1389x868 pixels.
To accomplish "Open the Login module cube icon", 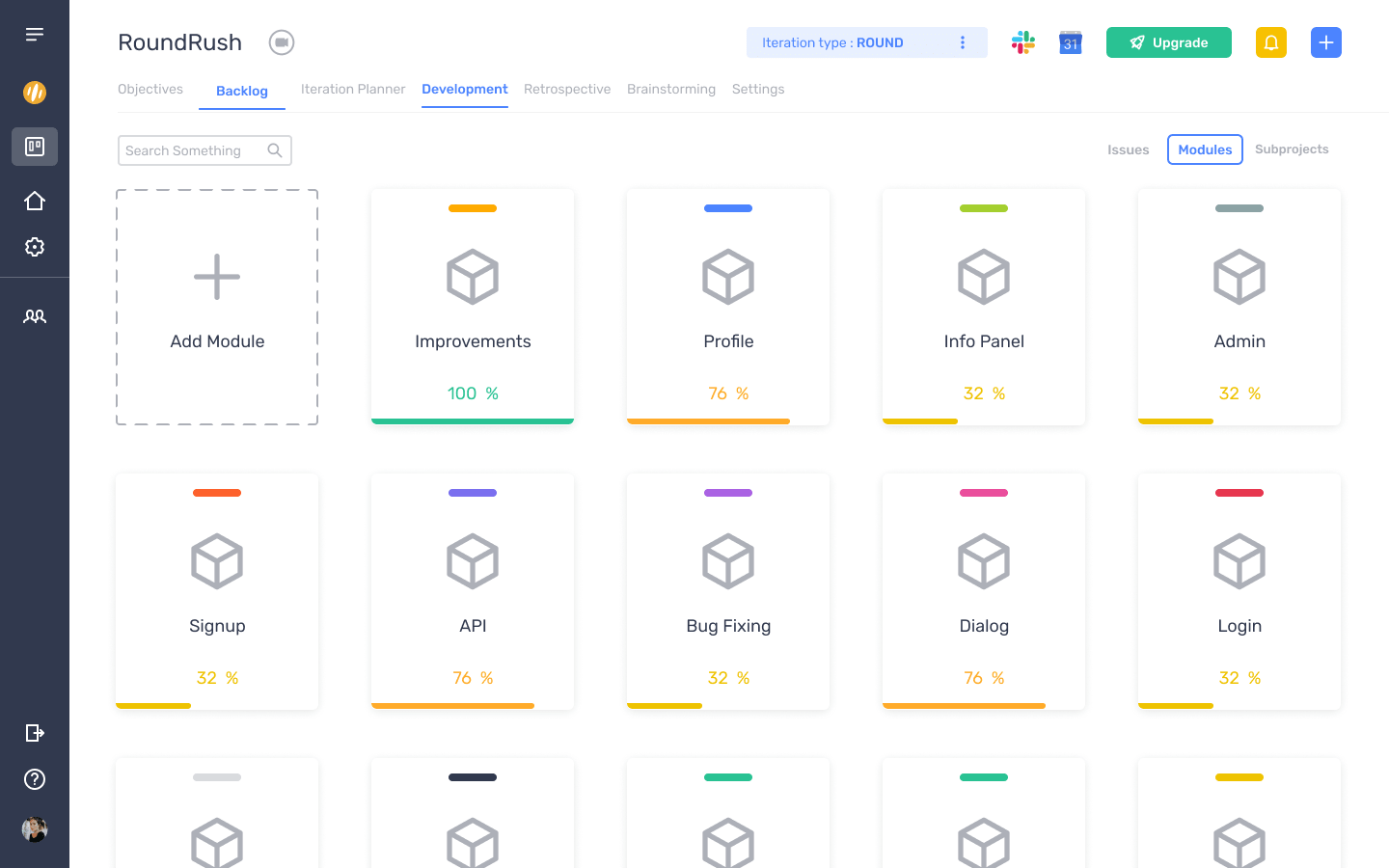I will click(x=1239, y=561).
